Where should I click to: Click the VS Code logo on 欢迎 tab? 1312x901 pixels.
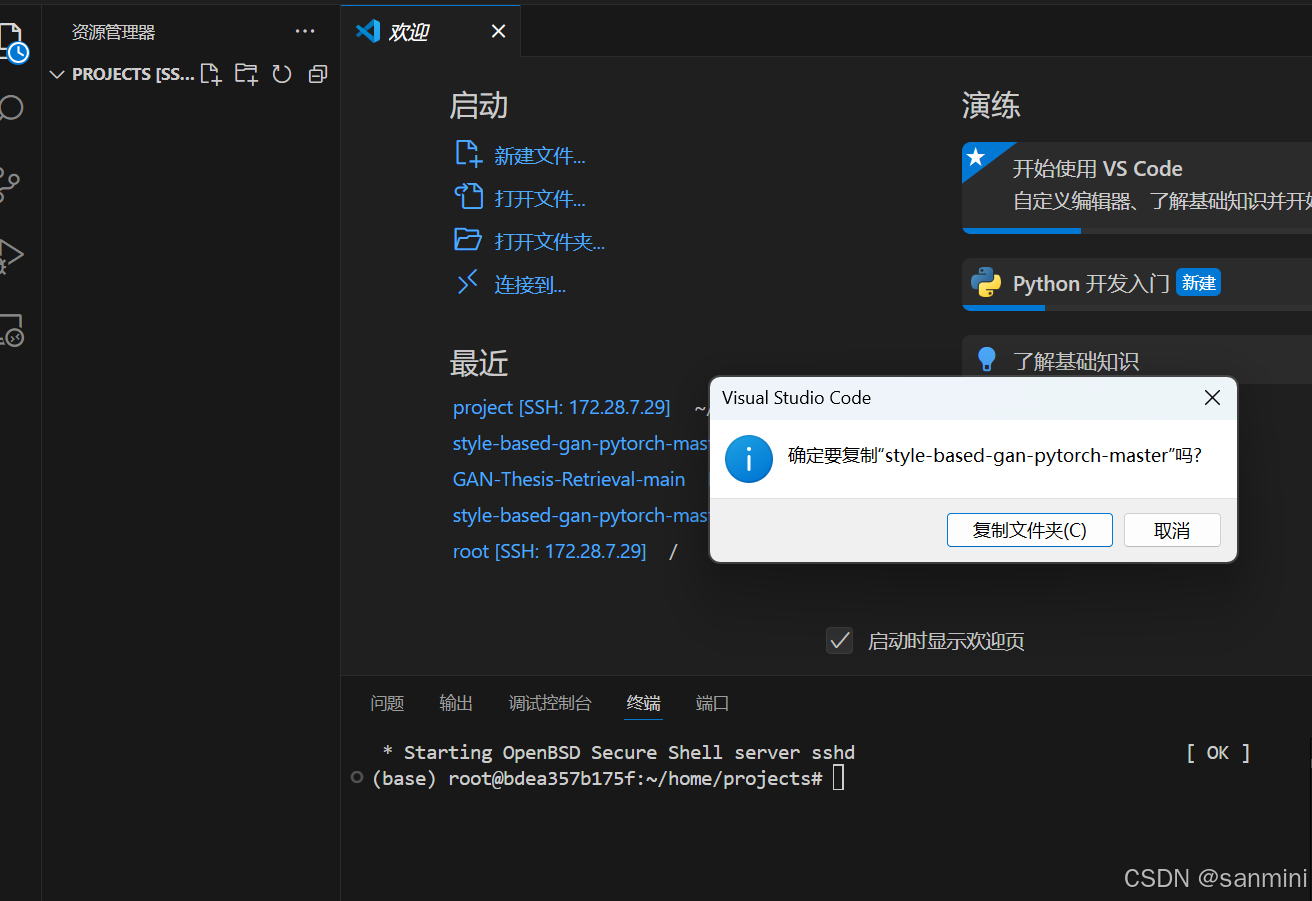point(367,31)
